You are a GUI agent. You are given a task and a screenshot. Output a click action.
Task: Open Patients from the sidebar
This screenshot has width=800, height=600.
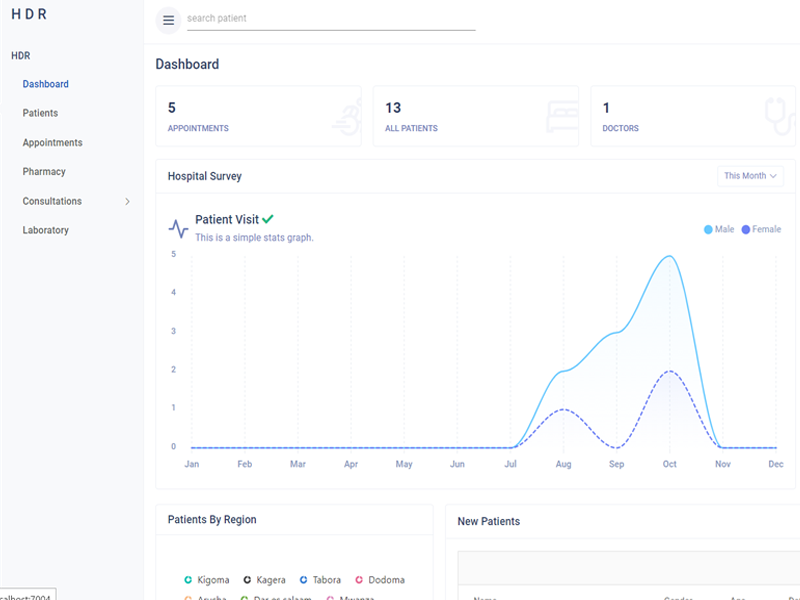tap(40, 114)
